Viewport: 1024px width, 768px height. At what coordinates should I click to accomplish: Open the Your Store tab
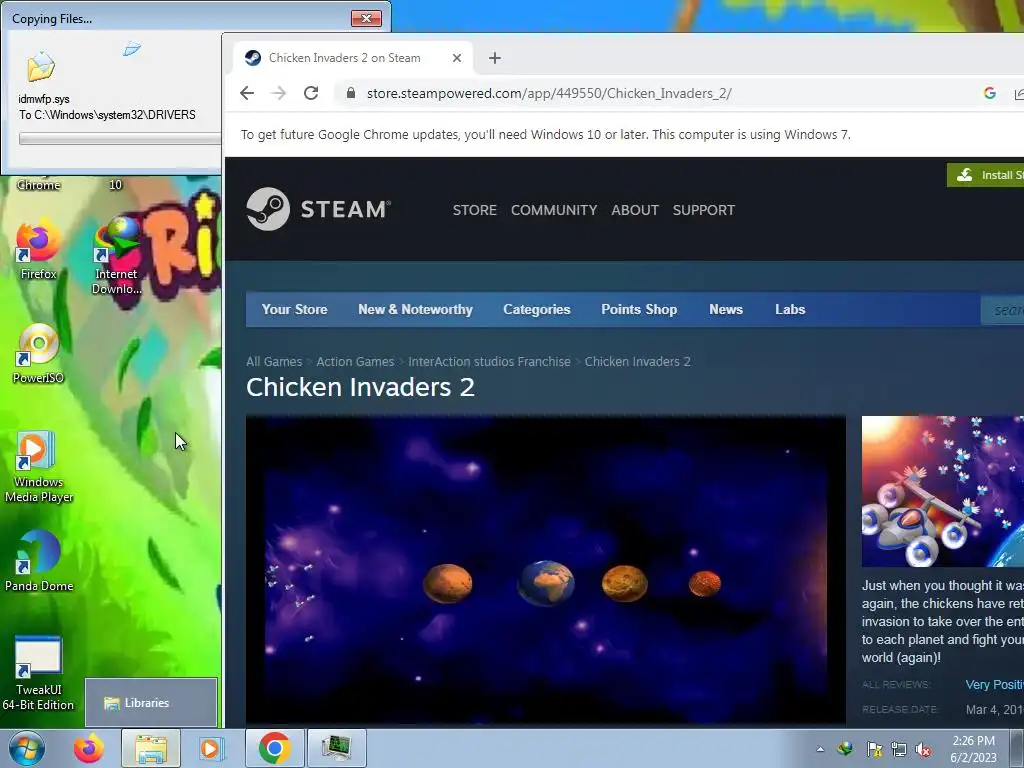tap(295, 310)
